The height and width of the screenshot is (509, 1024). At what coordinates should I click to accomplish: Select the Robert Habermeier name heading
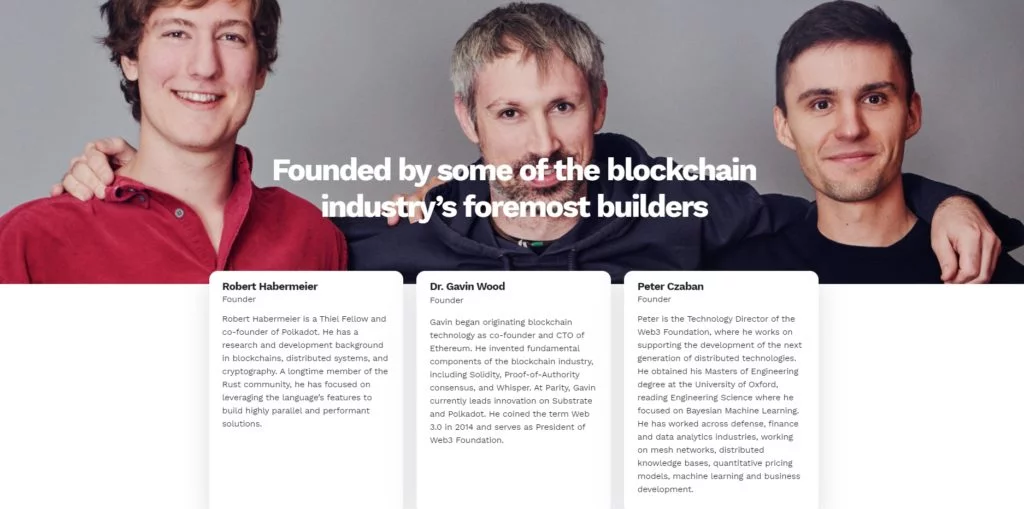point(269,286)
